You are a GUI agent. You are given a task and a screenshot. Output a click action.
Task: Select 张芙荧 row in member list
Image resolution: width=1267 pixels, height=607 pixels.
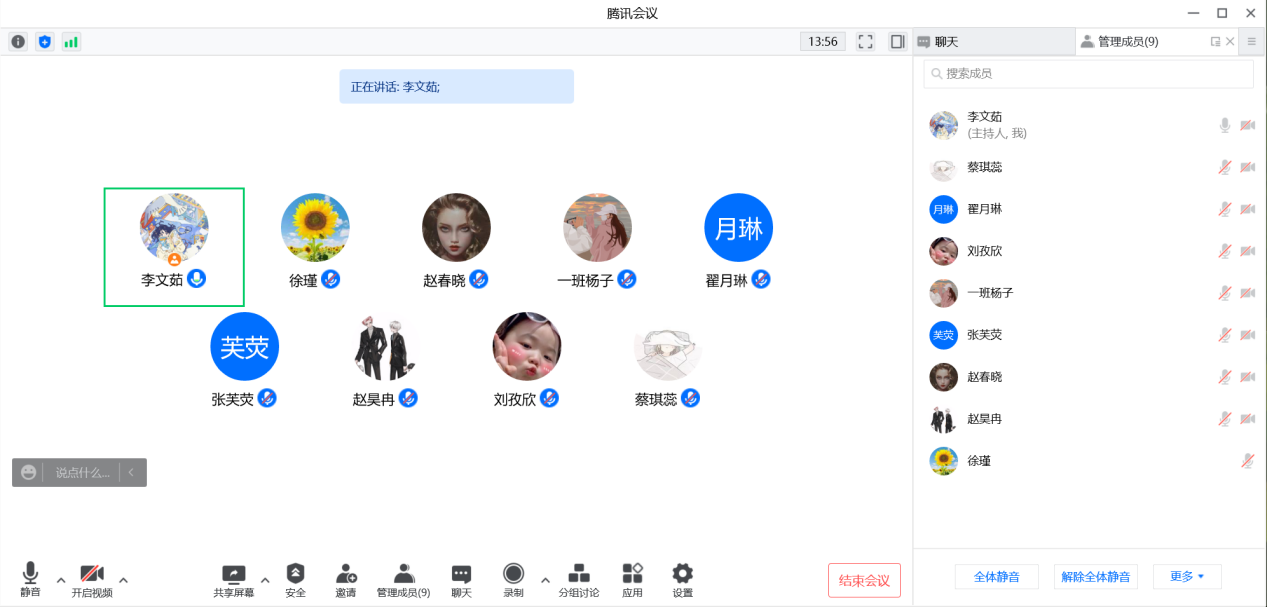click(1090, 335)
